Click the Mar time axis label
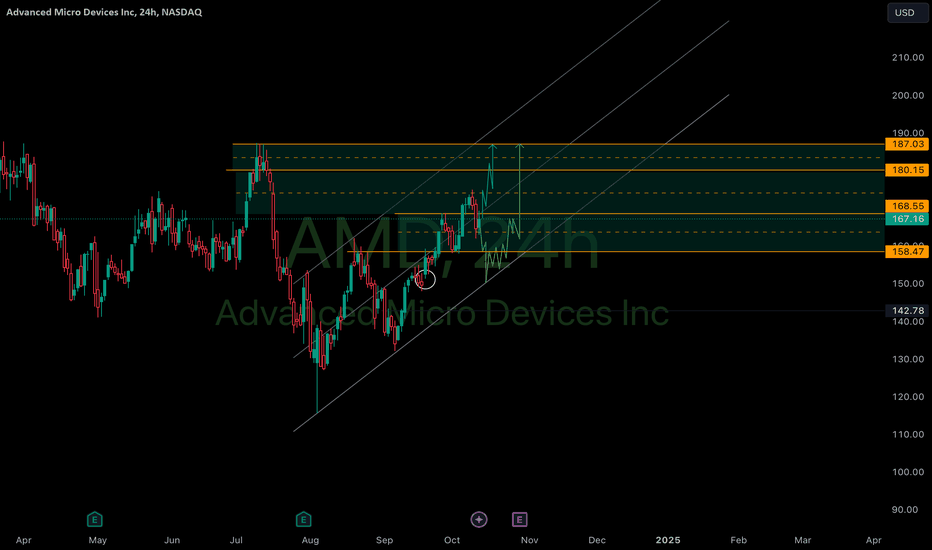The image size is (932, 550). pyautogui.click(x=802, y=540)
